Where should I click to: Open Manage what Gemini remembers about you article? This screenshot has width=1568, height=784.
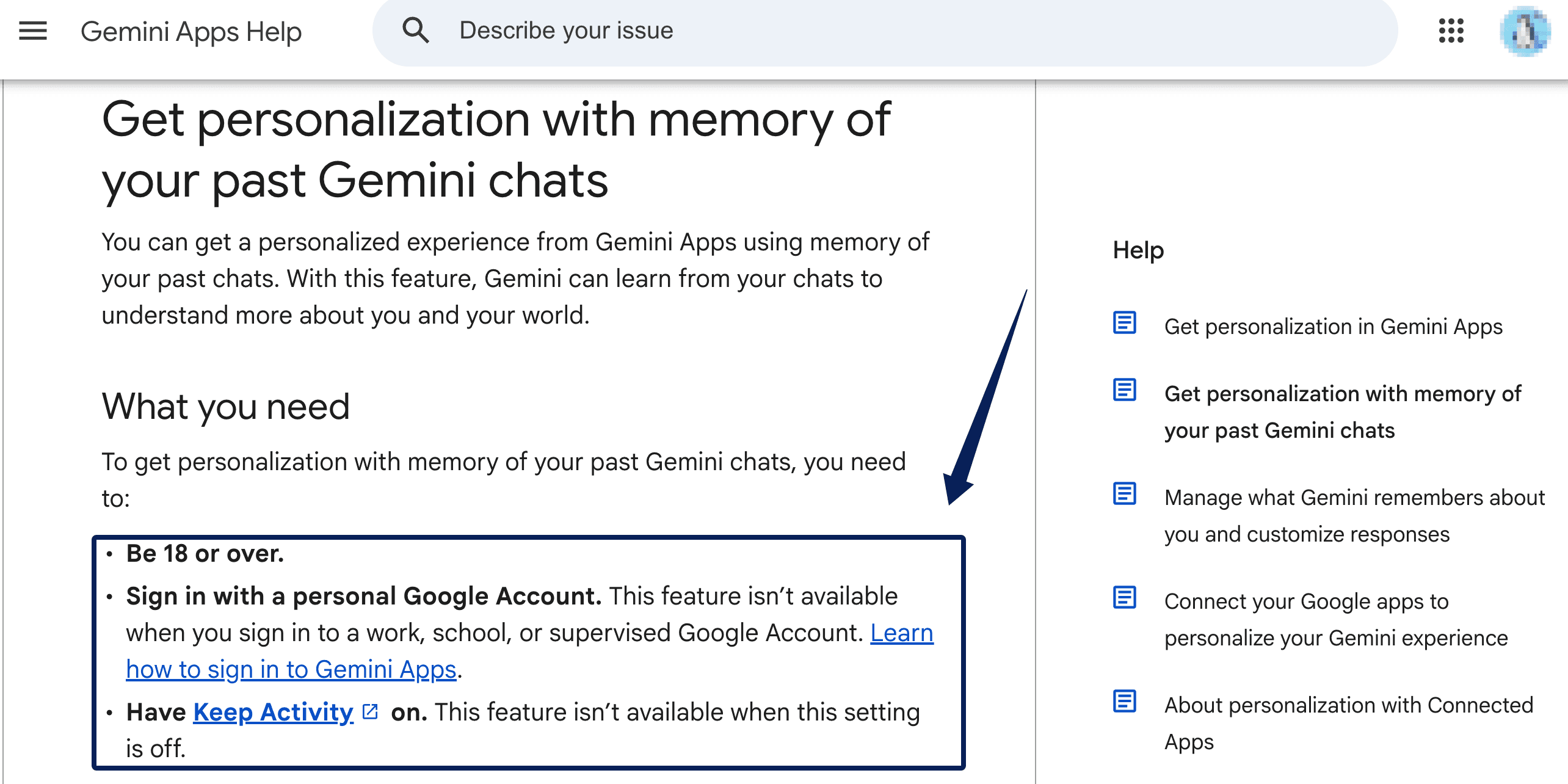[x=1354, y=516]
